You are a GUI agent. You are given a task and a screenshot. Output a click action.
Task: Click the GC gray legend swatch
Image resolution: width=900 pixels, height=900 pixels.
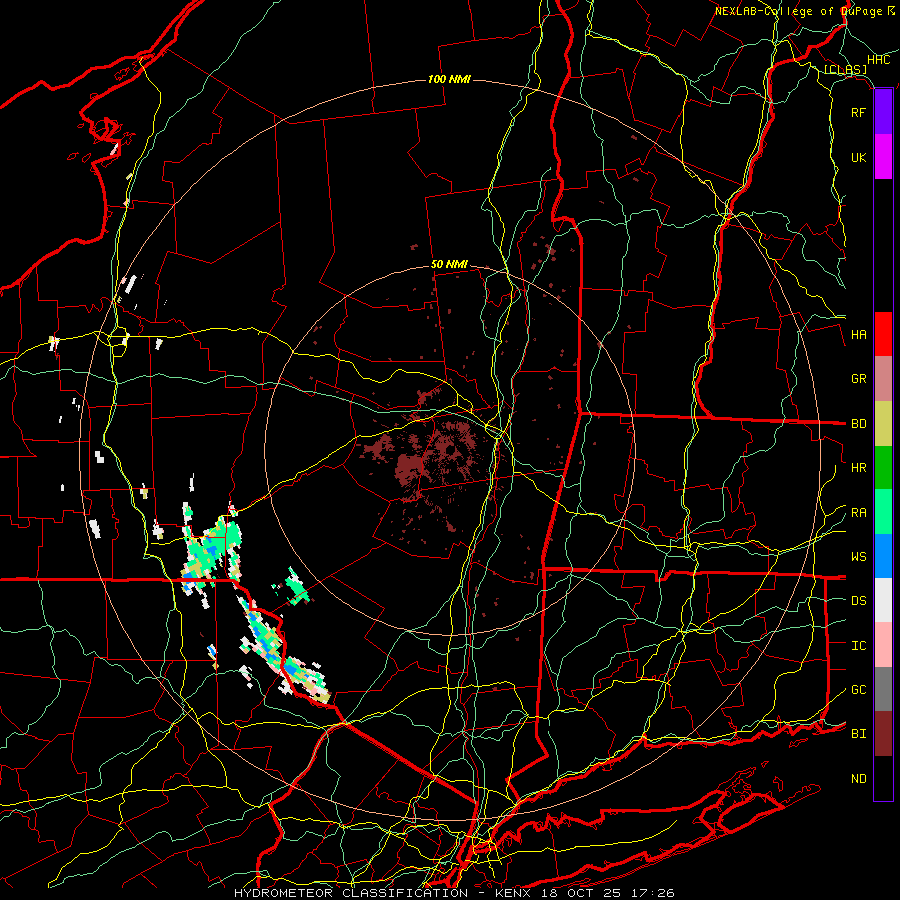883,689
